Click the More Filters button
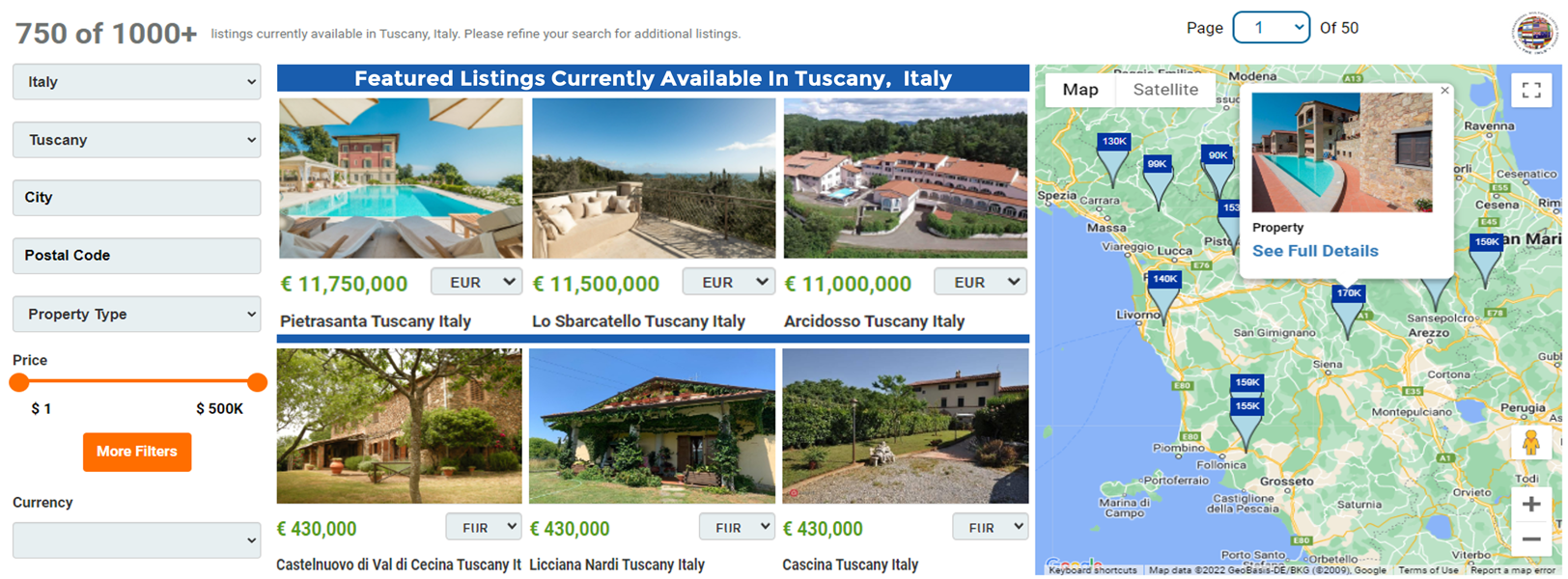Image resolution: width=1568 pixels, height=579 pixels. [137, 452]
